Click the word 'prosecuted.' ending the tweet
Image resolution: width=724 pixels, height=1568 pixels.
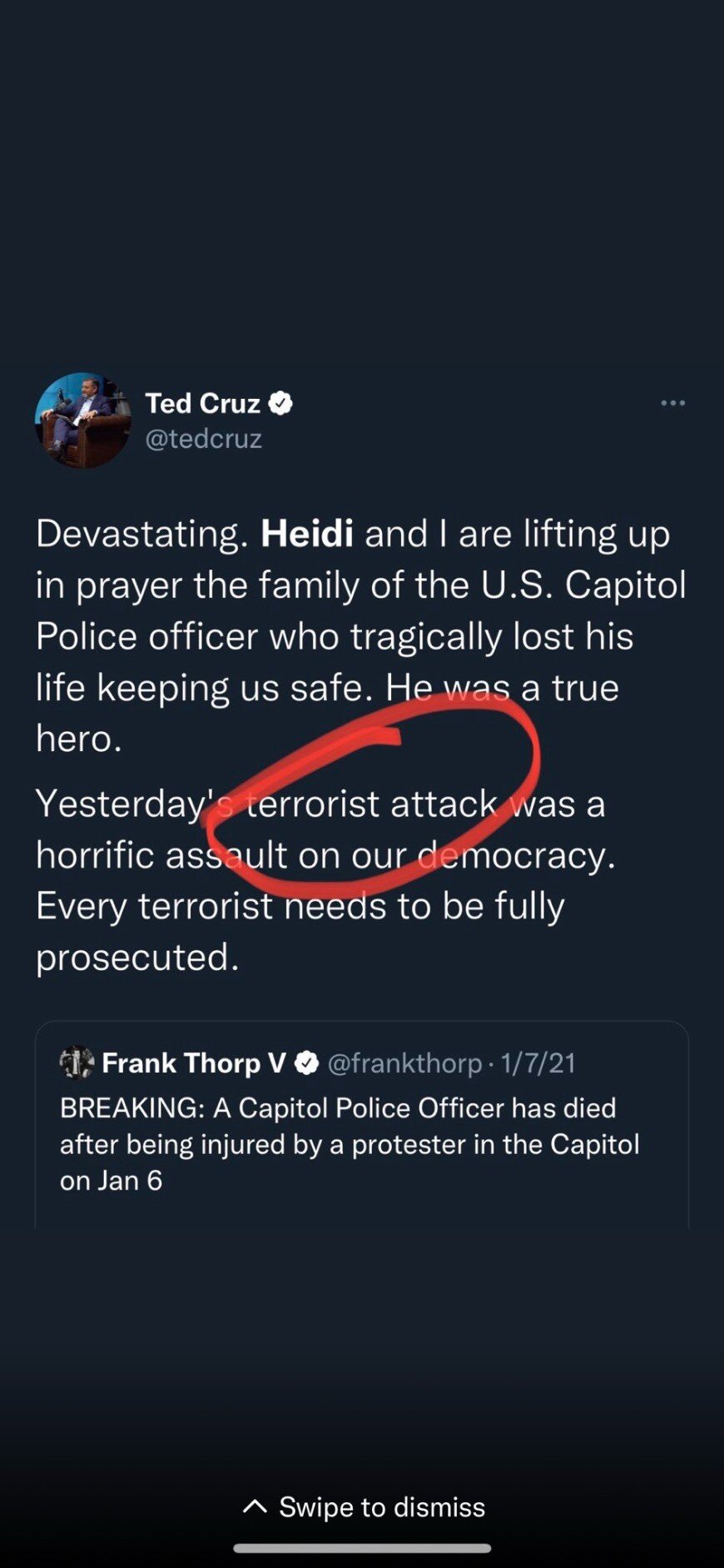(x=137, y=958)
